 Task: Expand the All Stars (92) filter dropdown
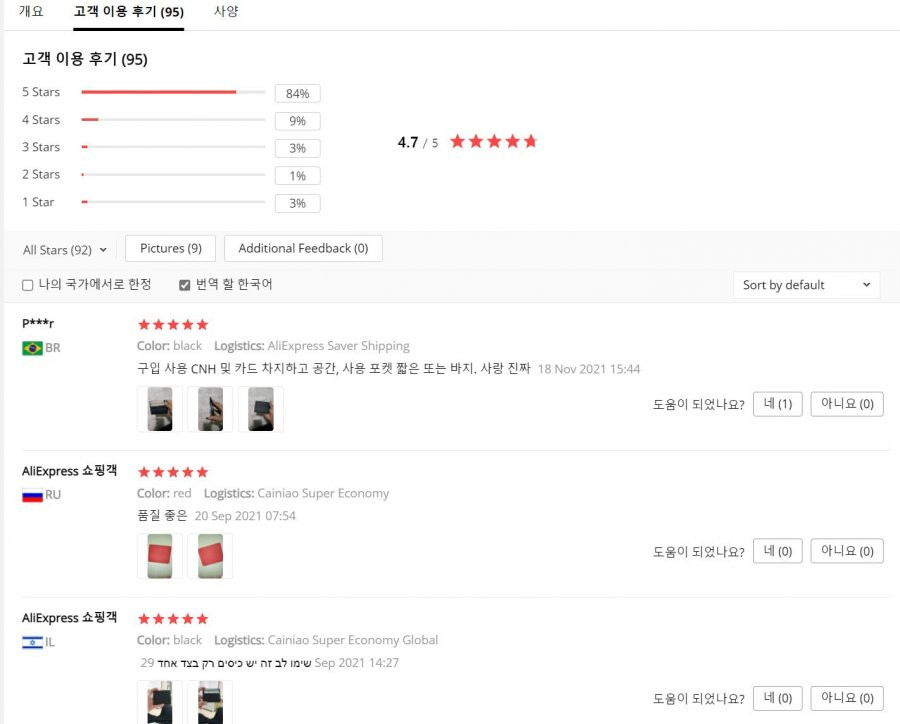pyautogui.click(x=65, y=250)
